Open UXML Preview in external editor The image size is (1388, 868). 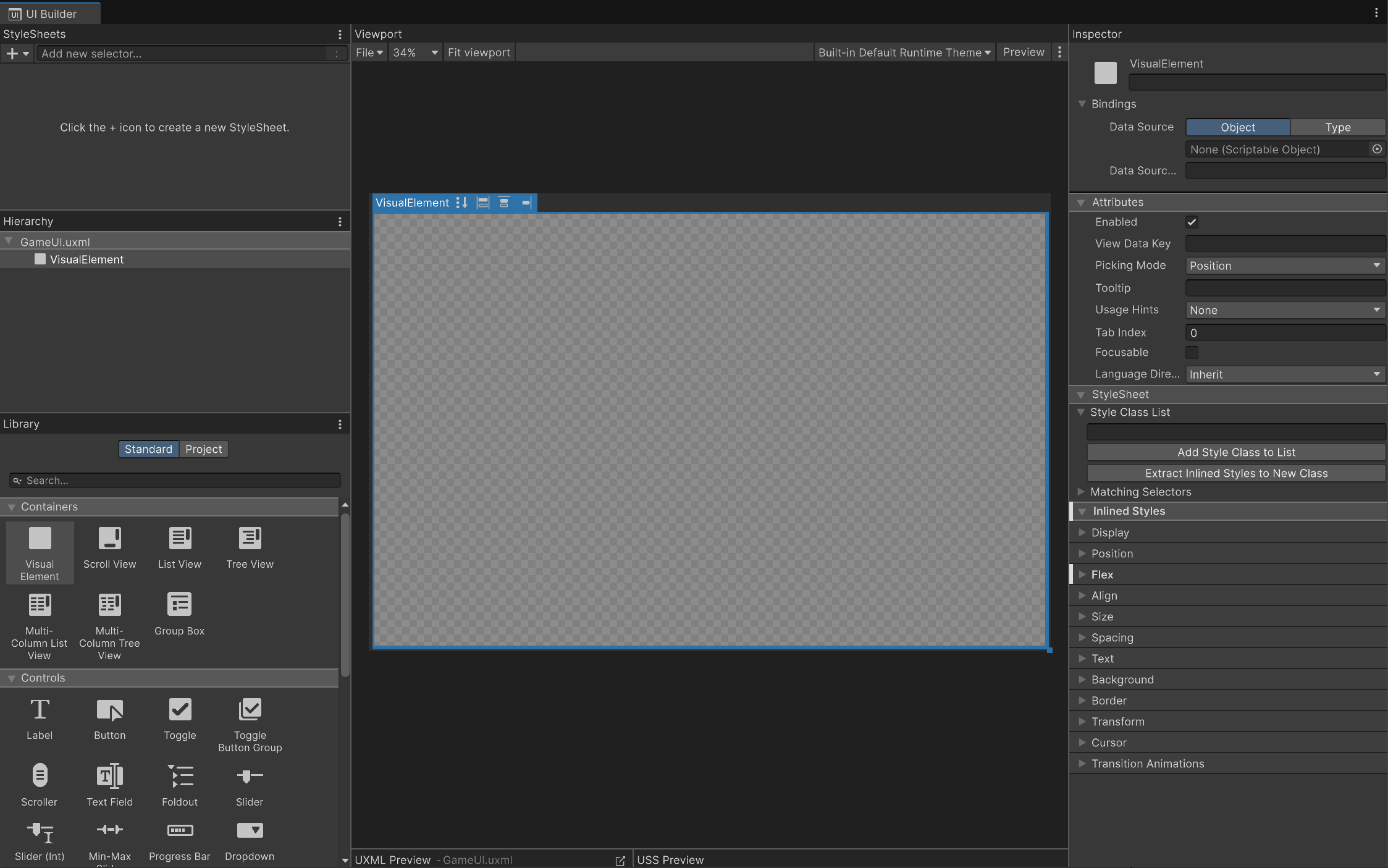tap(620, 860)
